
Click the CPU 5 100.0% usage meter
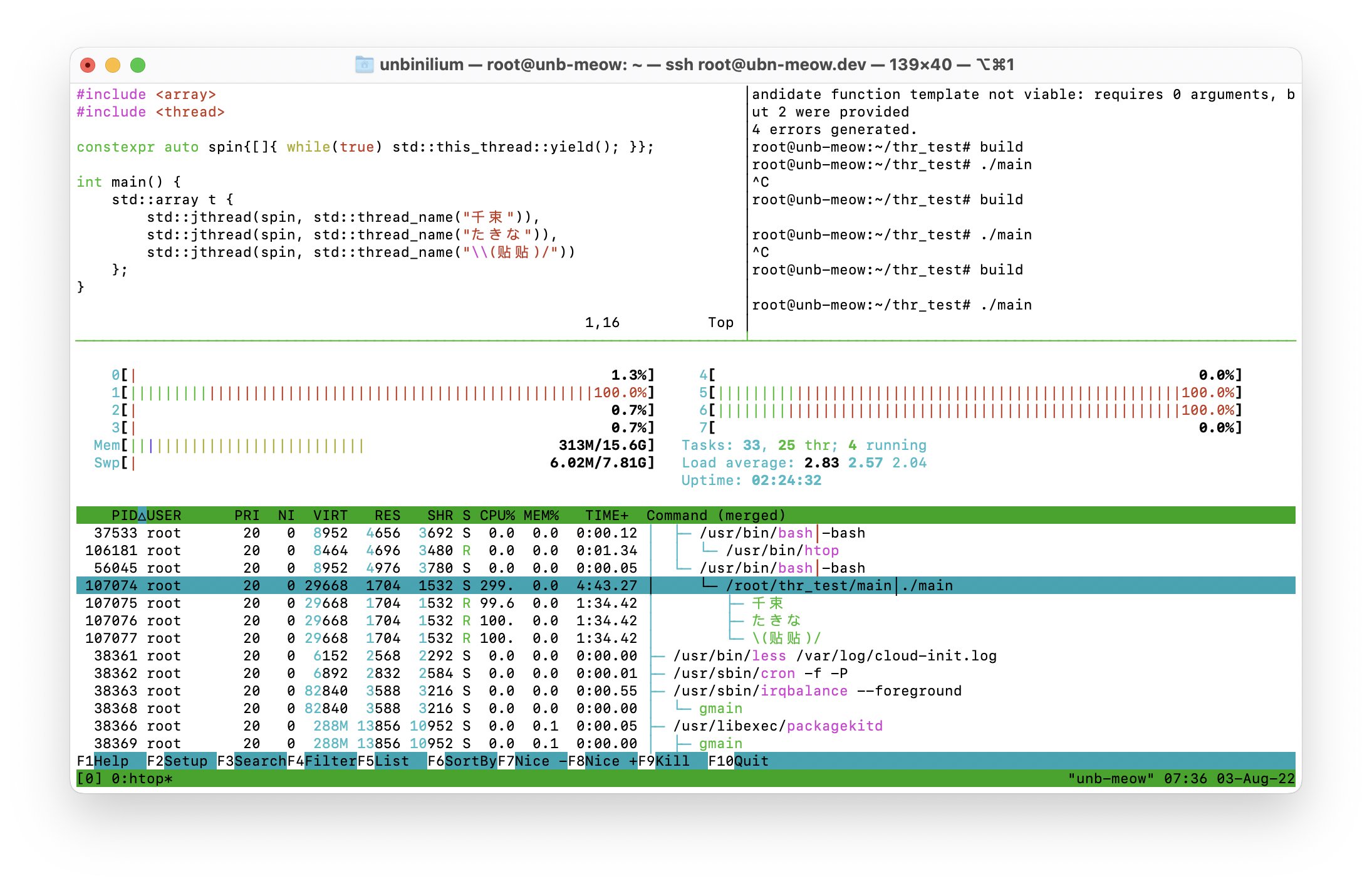[970, 392]
